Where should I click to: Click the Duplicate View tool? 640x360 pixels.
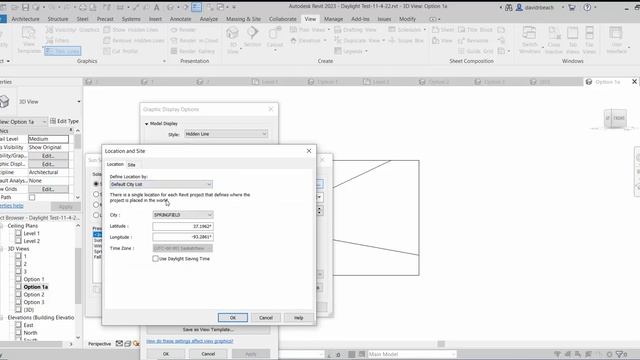pos(359,40)
